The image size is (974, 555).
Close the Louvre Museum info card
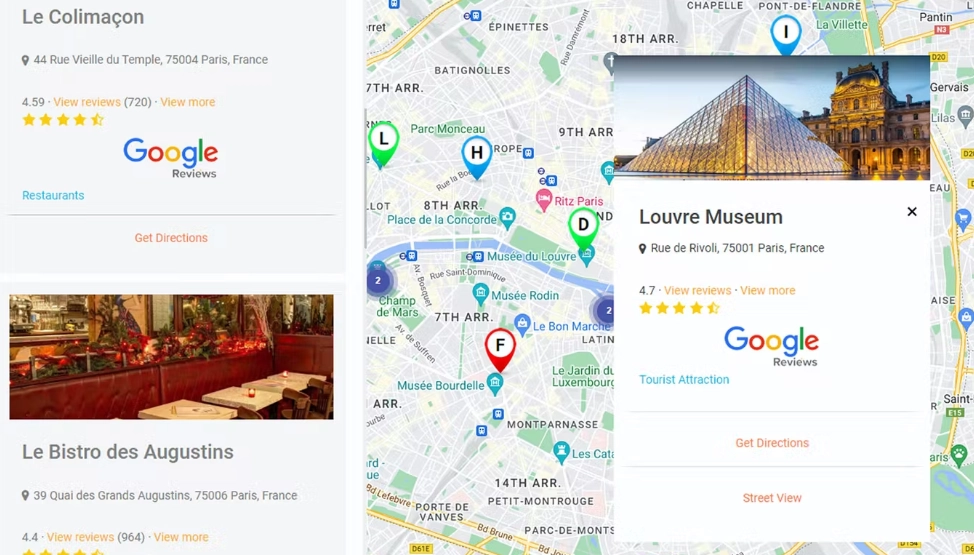(911, 212)
